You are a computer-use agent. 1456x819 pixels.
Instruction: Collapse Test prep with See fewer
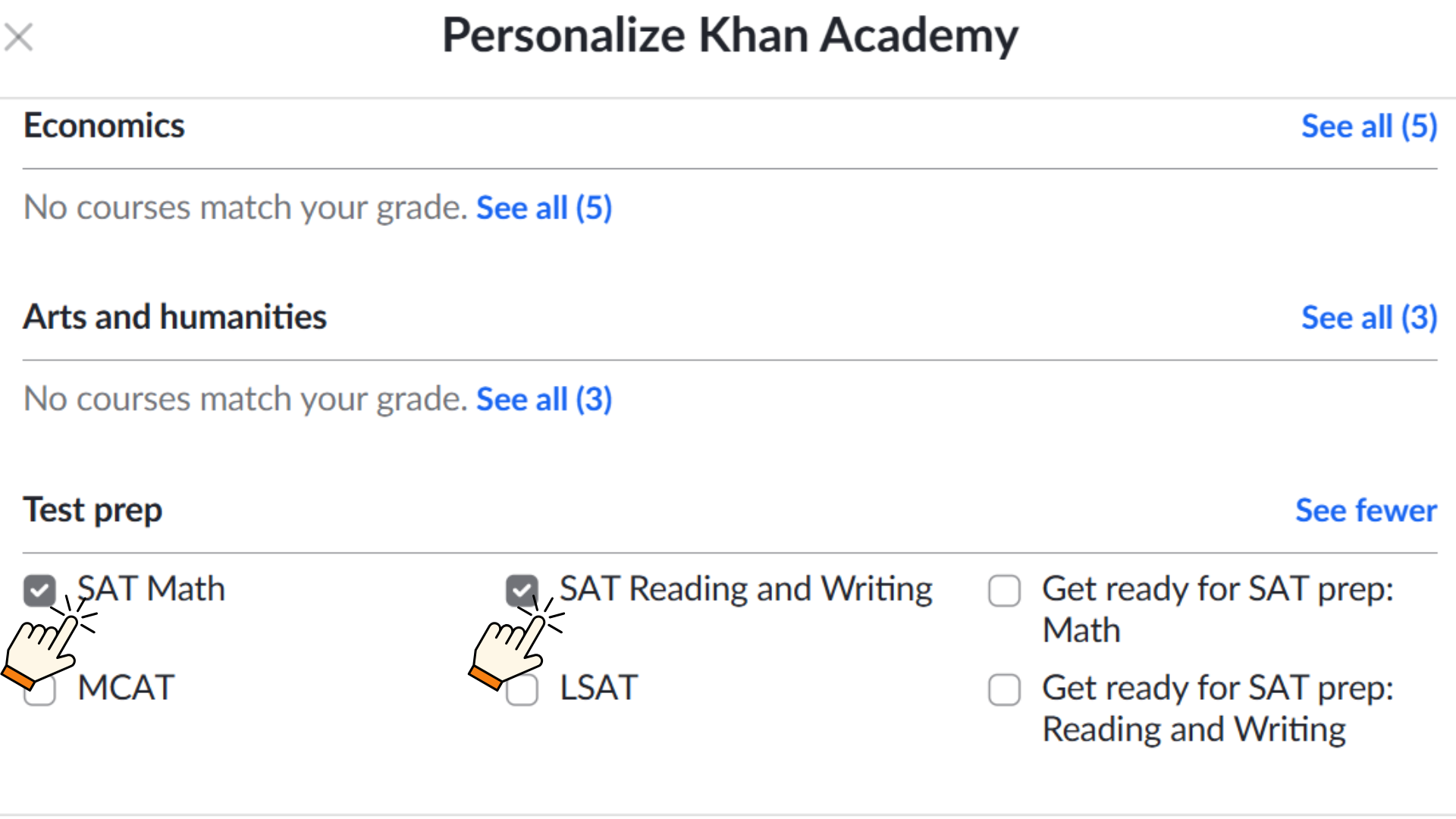coord(1366,510)
